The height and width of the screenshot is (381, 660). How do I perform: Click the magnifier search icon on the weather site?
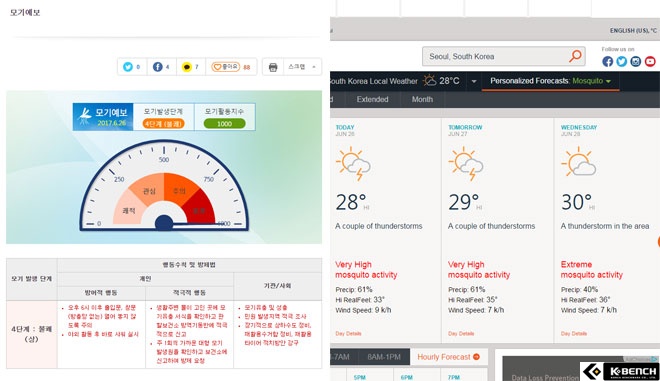pyautogui.click(x=575, y=56)
